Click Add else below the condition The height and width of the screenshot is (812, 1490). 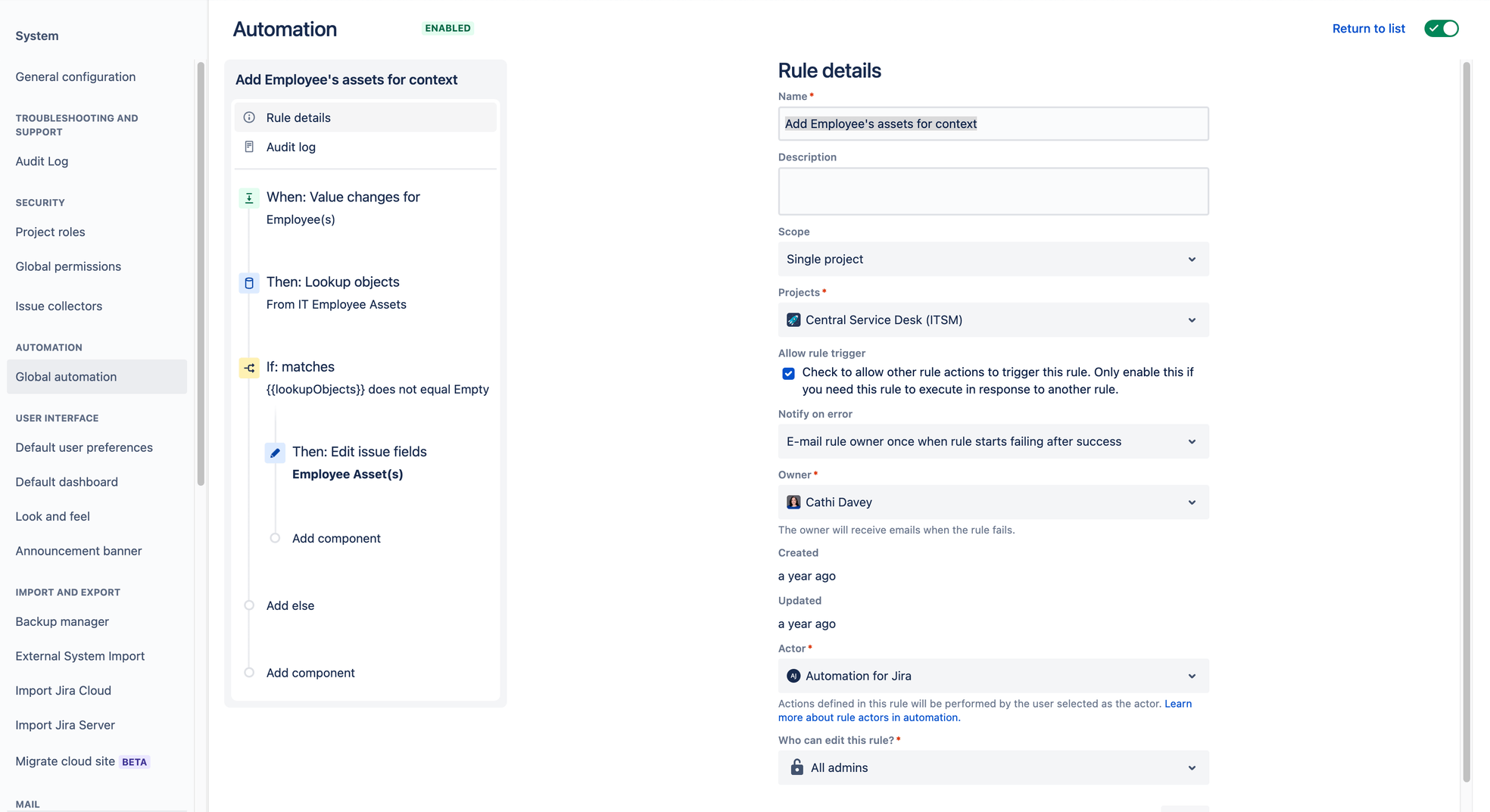(290, 605)
